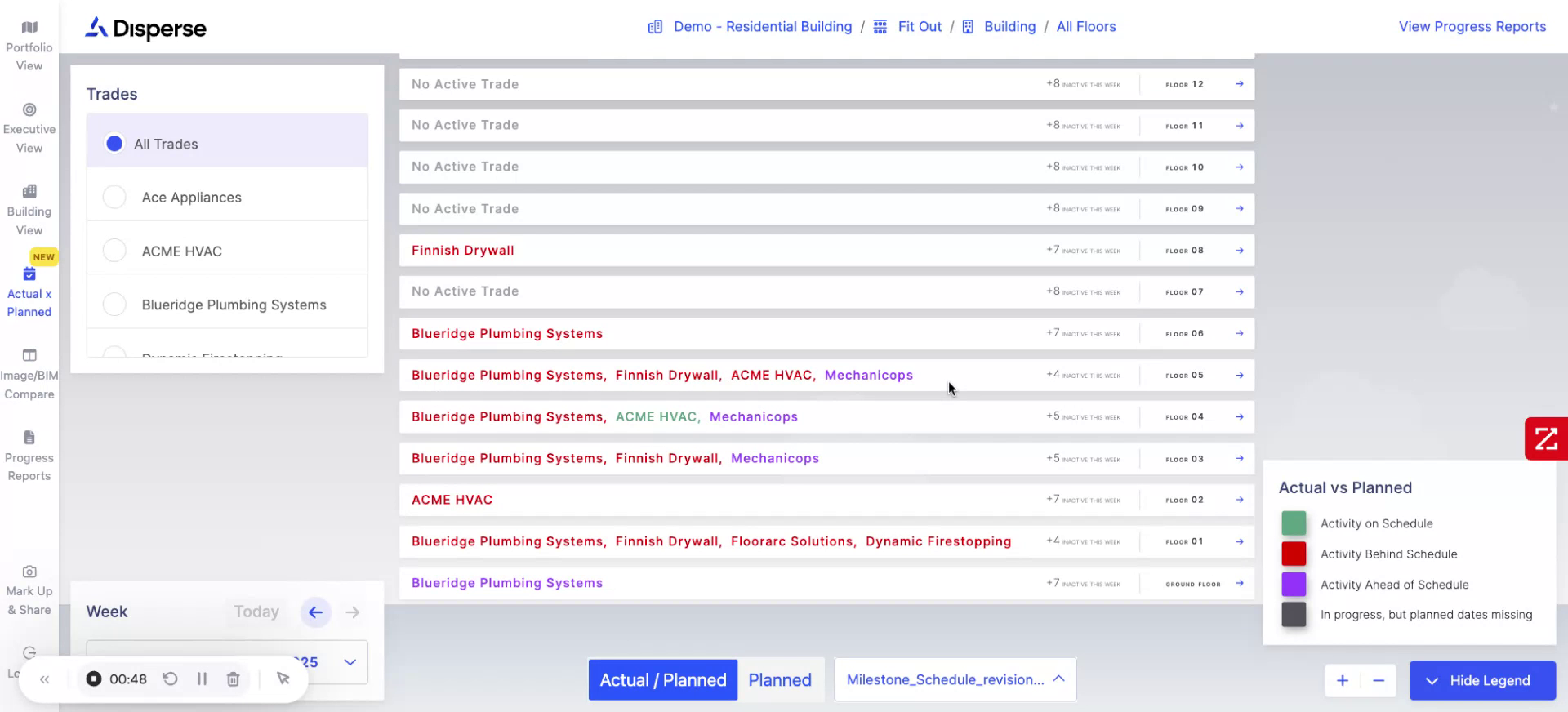Toggle the recorder cursor effects icon
1568x712 pixels.
click(283, 679)
